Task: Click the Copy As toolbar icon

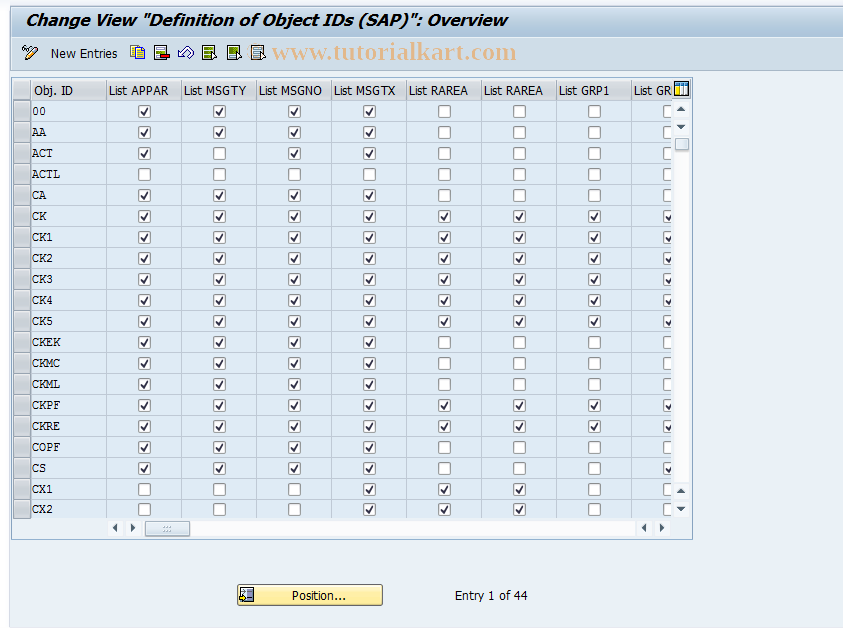Action: click(x=138, y=53)
